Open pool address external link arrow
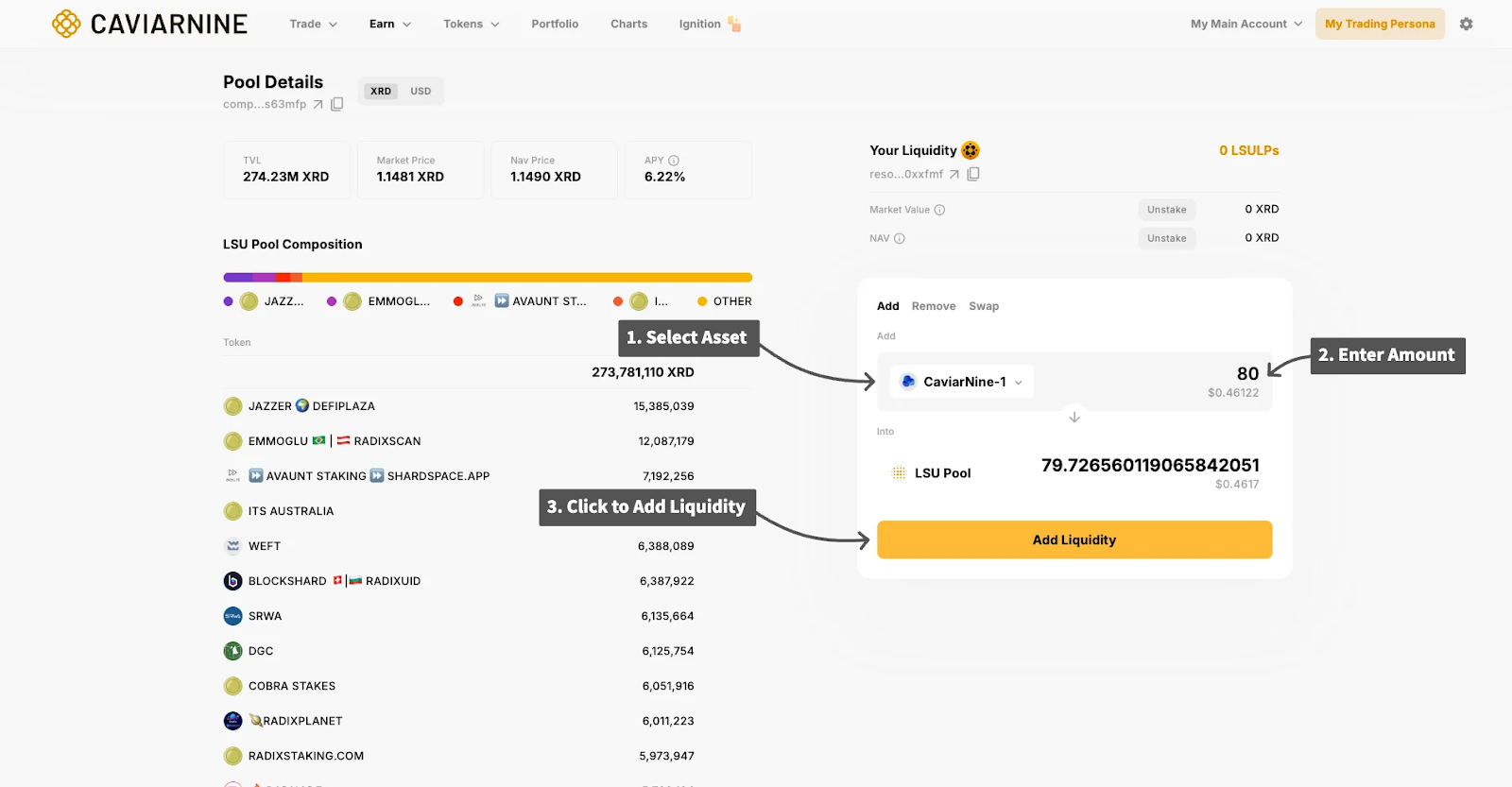 point(318,104)
